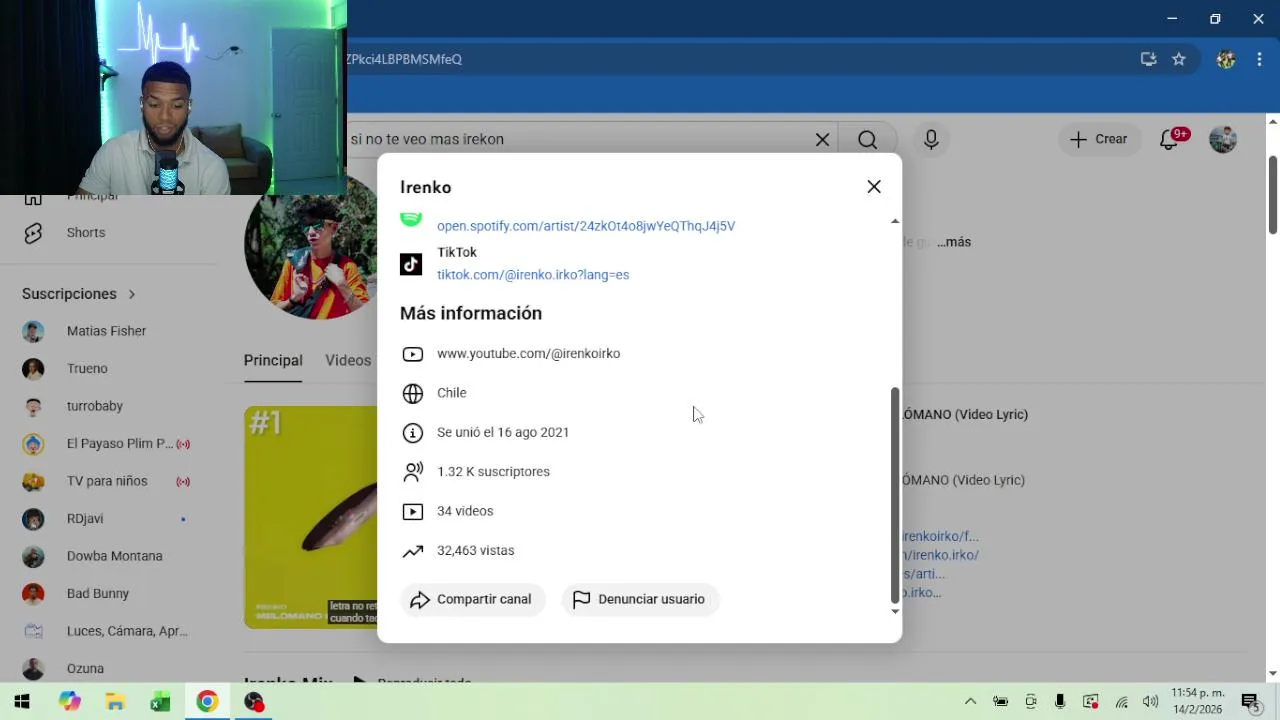This screenshot has width=1280, height=720.
Task: Open Shorts in the sidebar
Action: [x=86, y=232]
